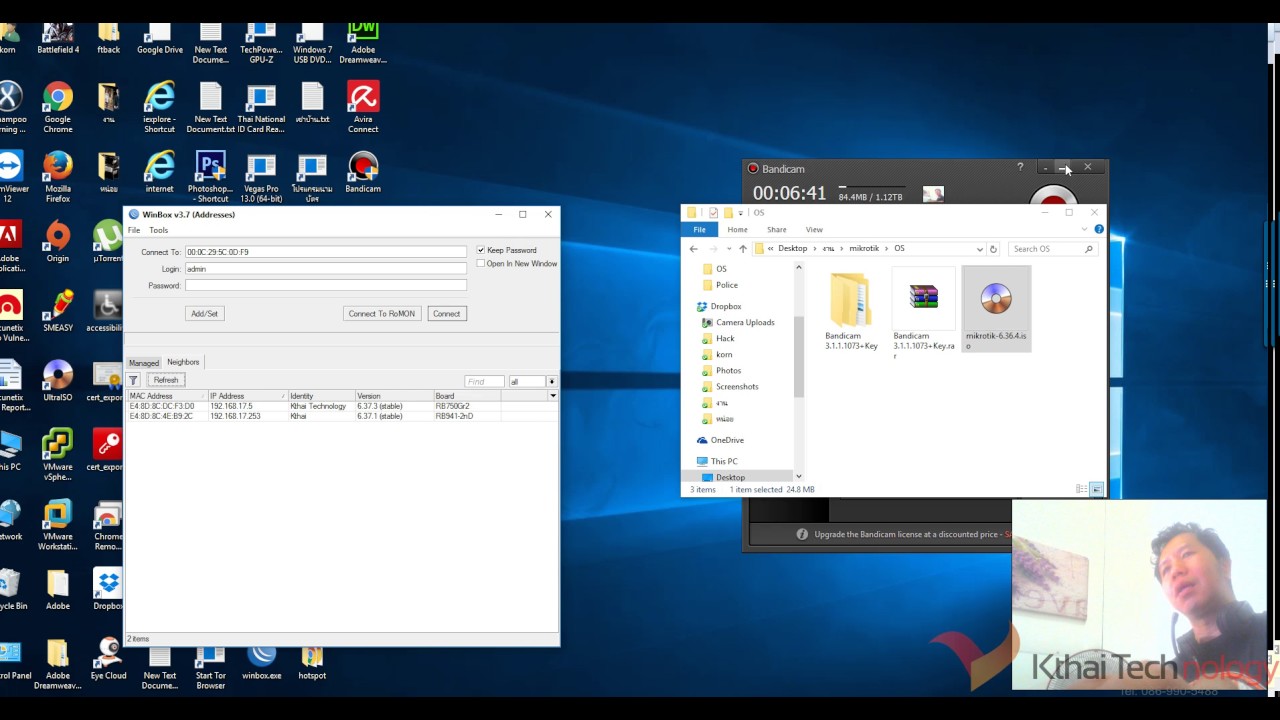Click Connect To RoMON button

click(381, 313)
